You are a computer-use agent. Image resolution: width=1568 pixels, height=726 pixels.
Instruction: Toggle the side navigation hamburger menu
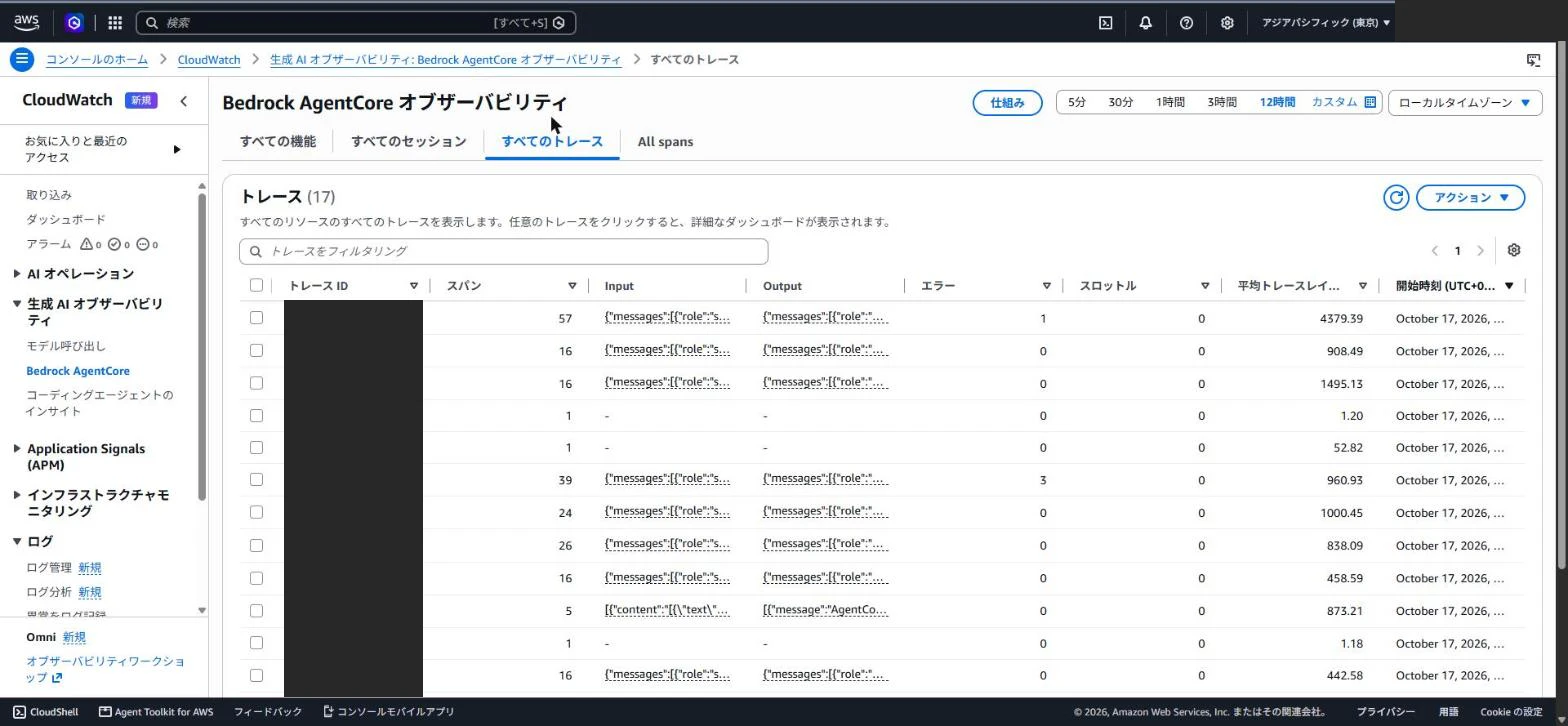pos(22,59)
